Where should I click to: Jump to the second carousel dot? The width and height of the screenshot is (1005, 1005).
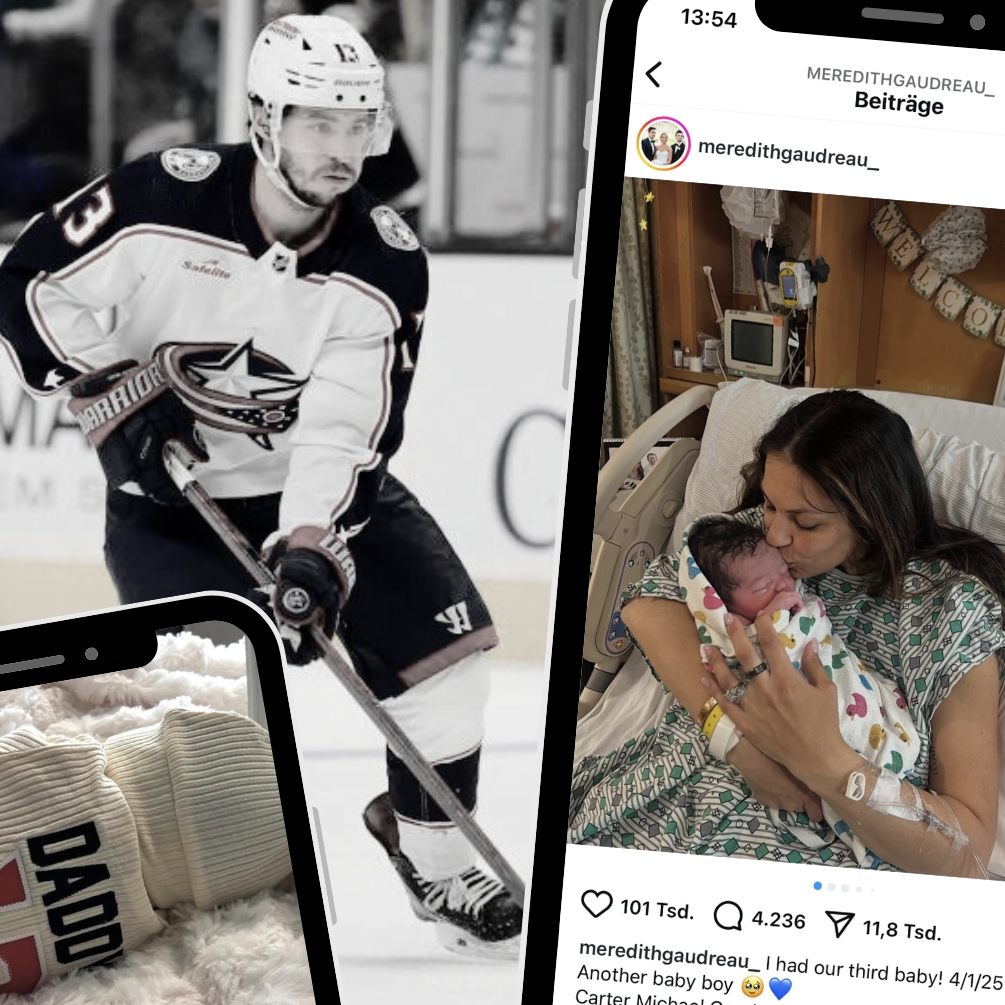(831, 887)
